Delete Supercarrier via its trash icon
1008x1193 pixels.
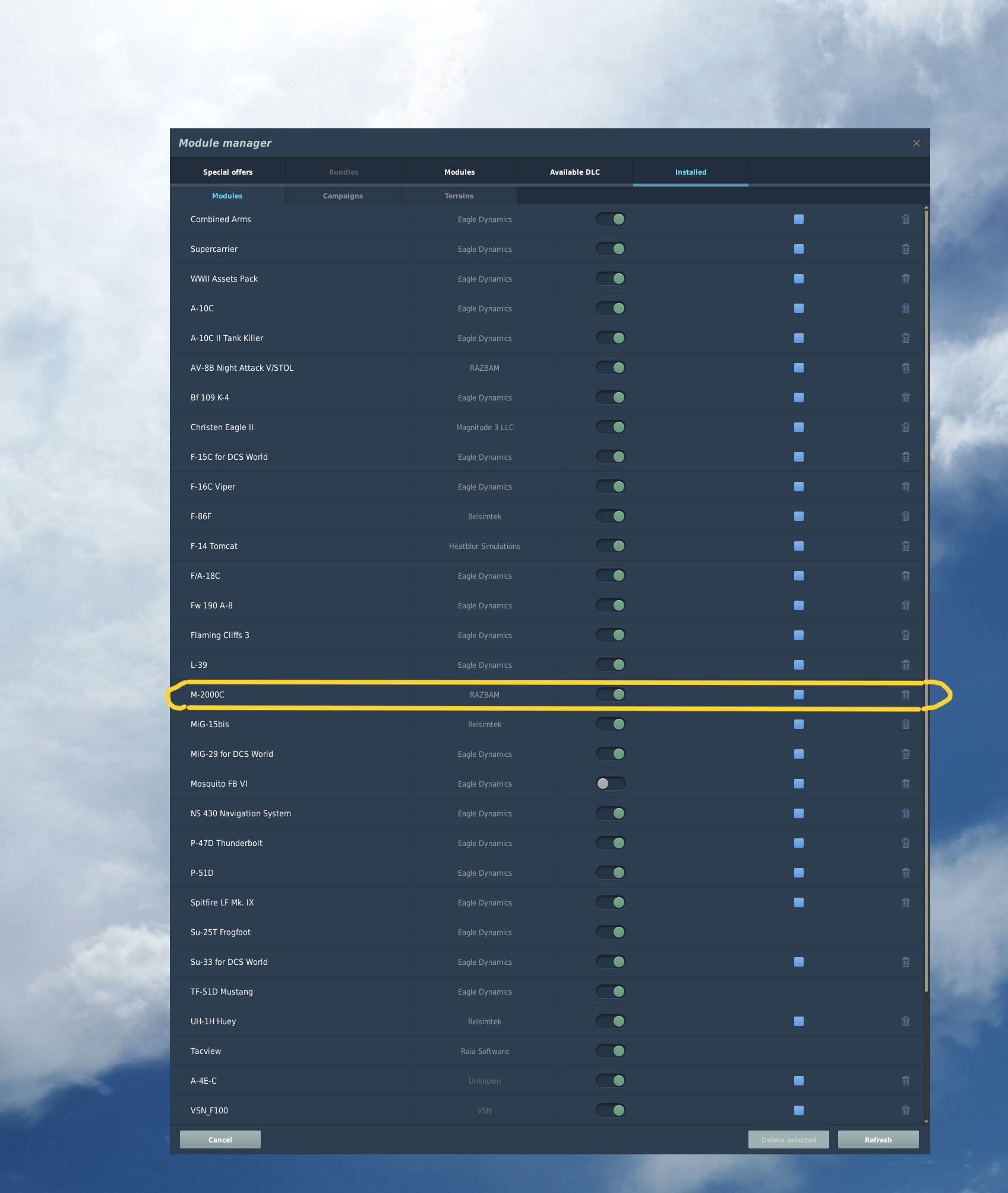click(905, 249)
